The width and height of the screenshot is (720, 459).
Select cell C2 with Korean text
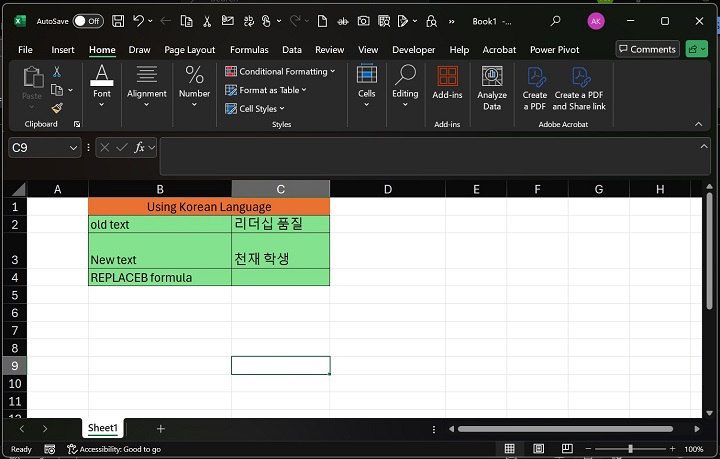280,224
